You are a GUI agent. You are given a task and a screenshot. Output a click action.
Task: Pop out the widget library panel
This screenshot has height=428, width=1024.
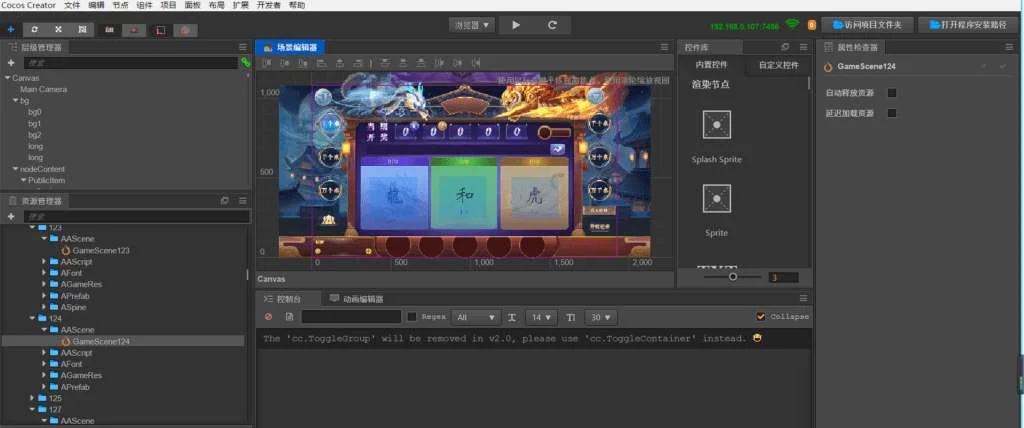pos(786,47)
